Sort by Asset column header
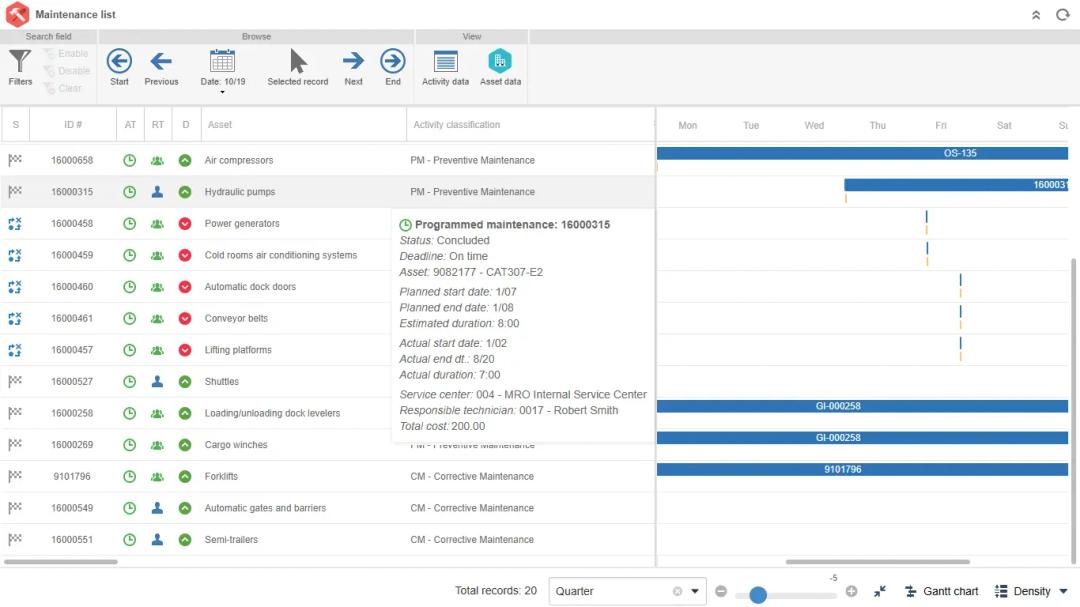This screenshot has width=1080, height=607. (x=220, y=125)
